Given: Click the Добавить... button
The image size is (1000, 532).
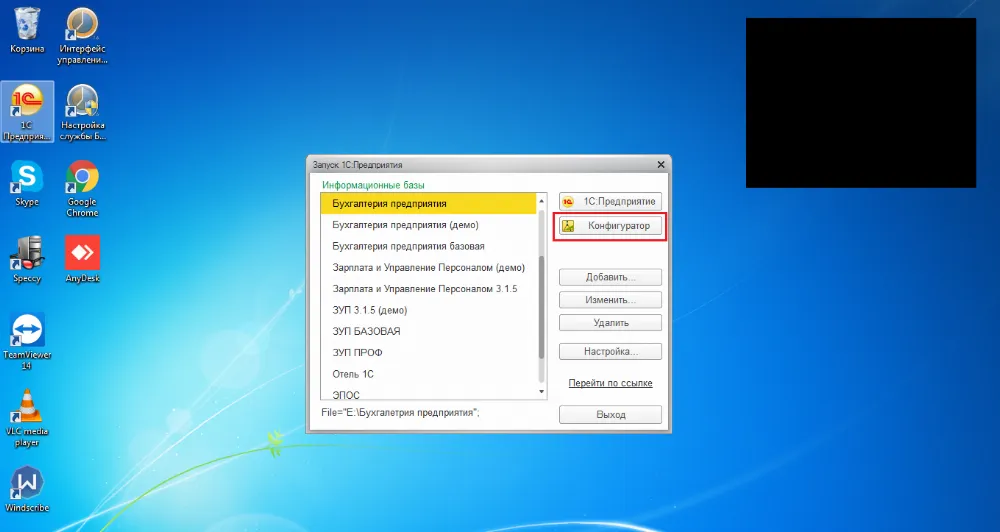Looking at the screenshot, I should pos(610,277).
